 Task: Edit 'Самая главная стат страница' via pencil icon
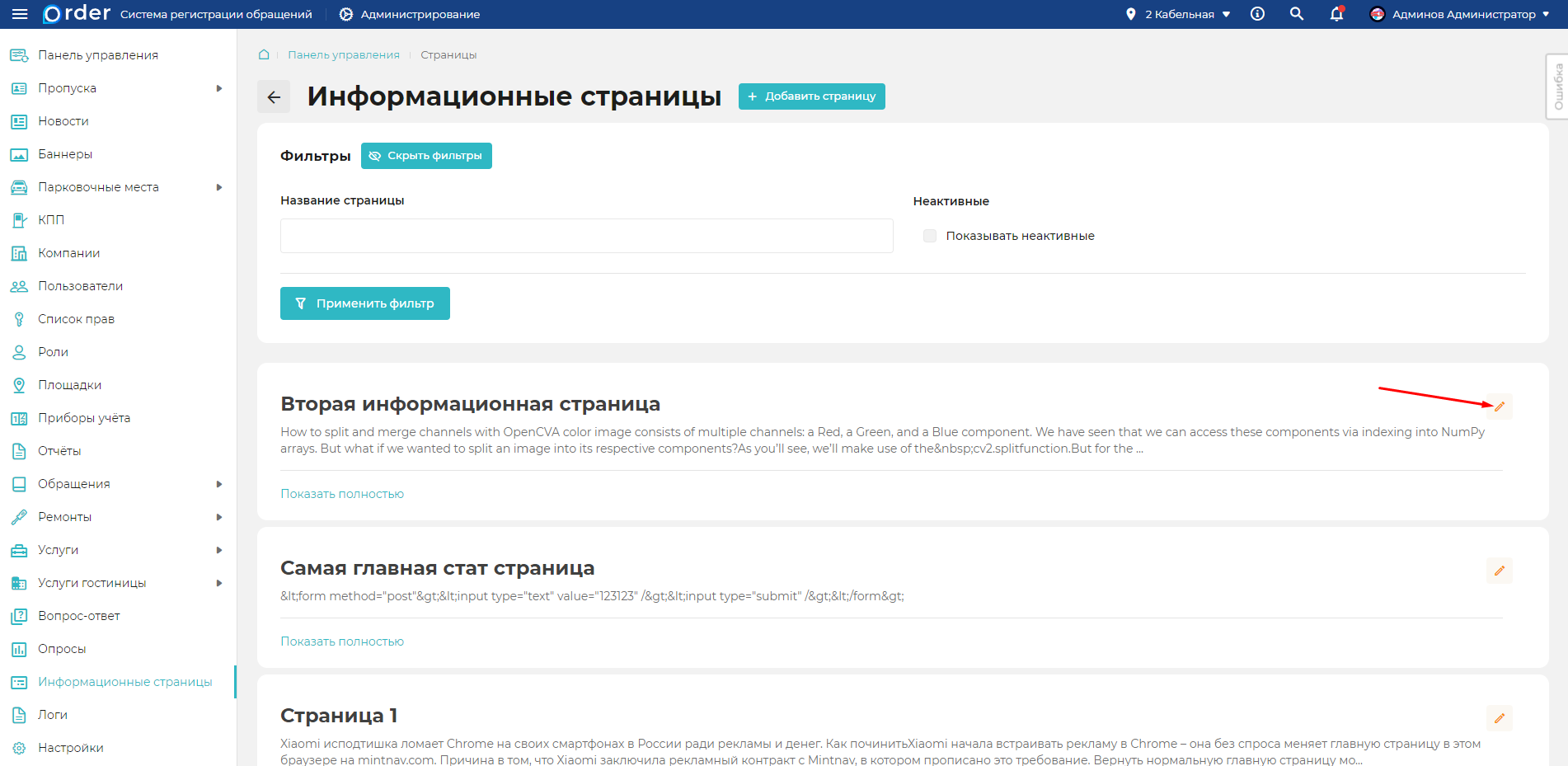pos(1500,571)
